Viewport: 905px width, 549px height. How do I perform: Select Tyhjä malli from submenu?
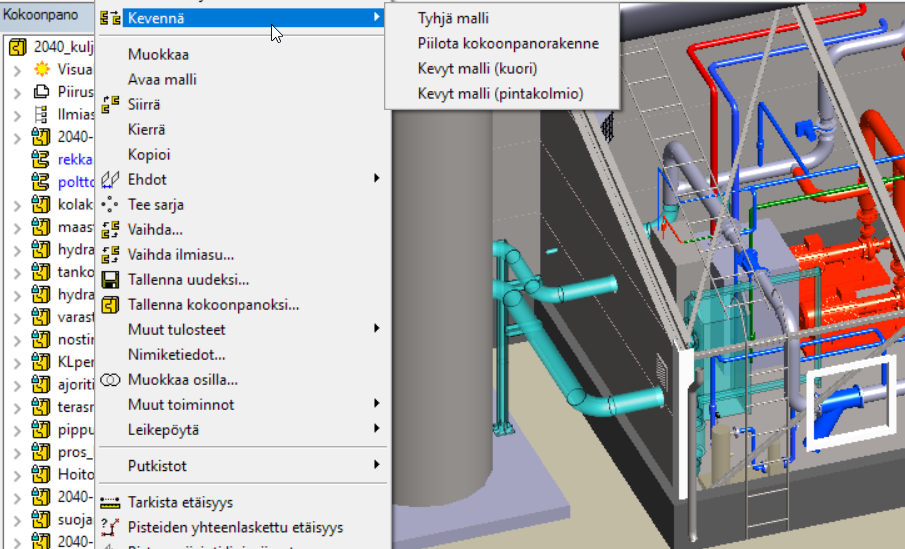point(453,18)
